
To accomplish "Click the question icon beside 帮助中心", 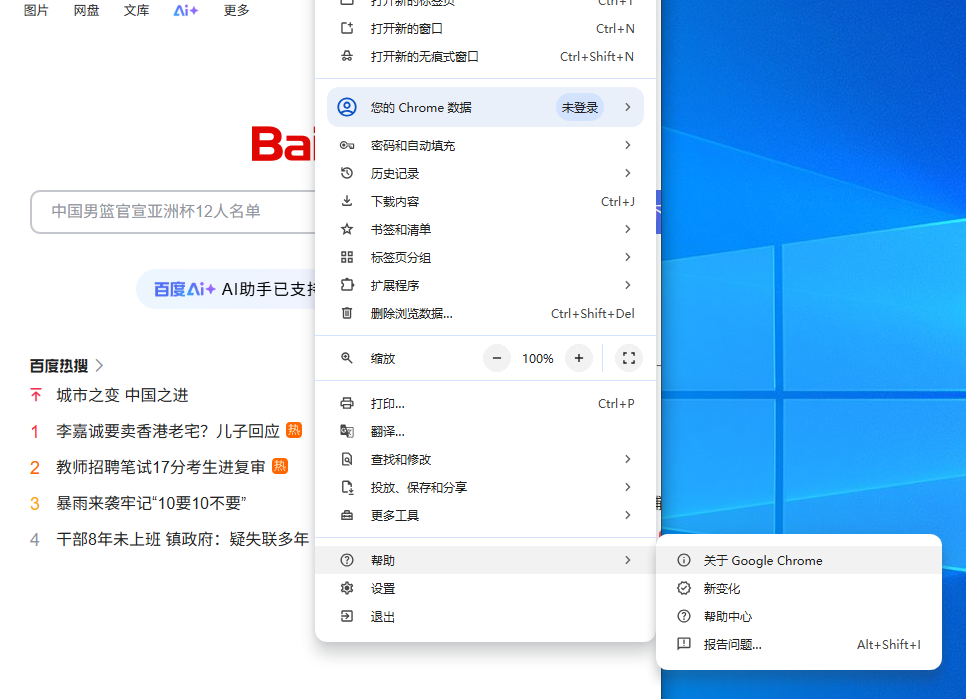I will [x=683, y=616].
